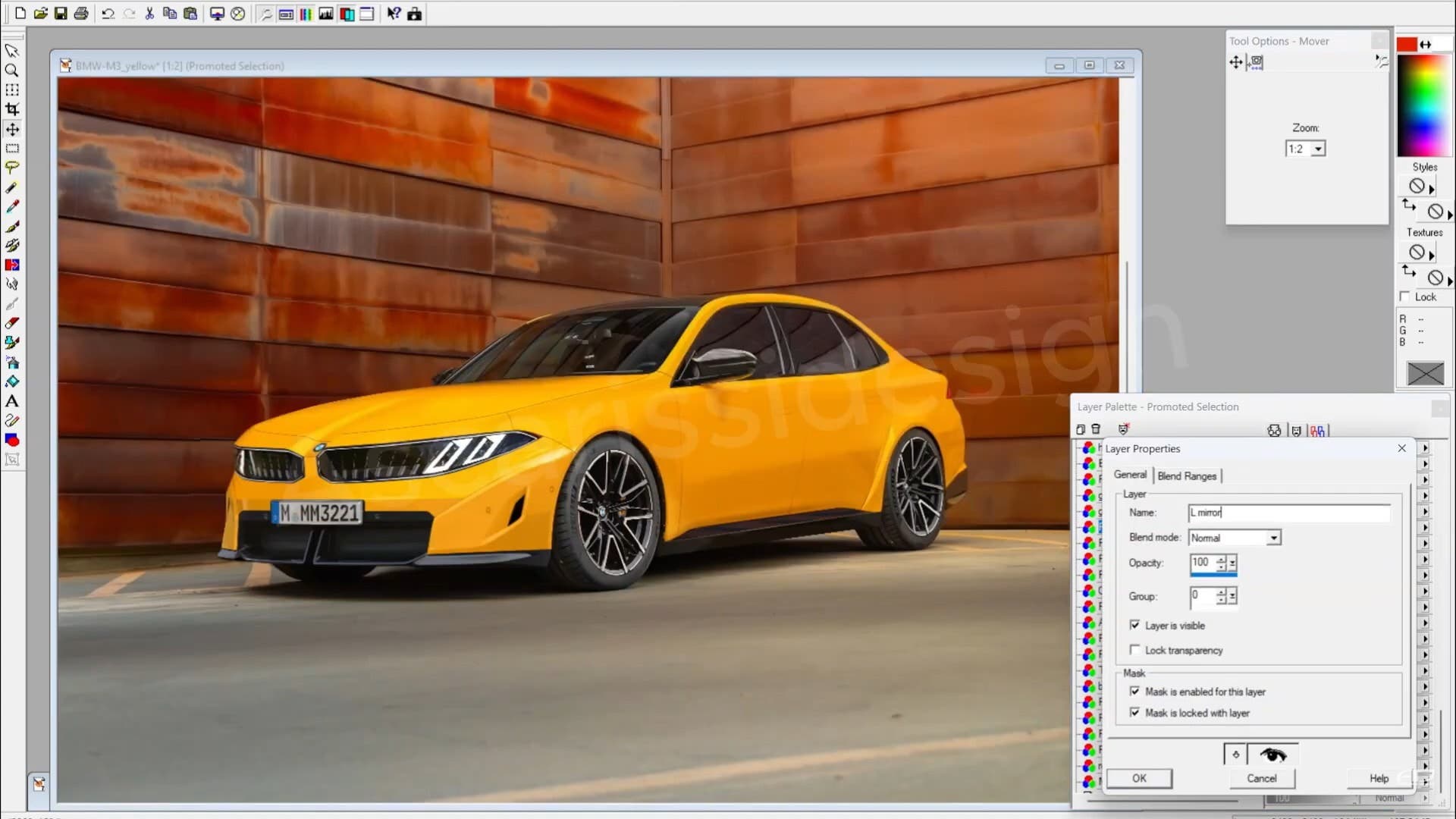Confirm Layer Properties with OK

coord(1139,778)
